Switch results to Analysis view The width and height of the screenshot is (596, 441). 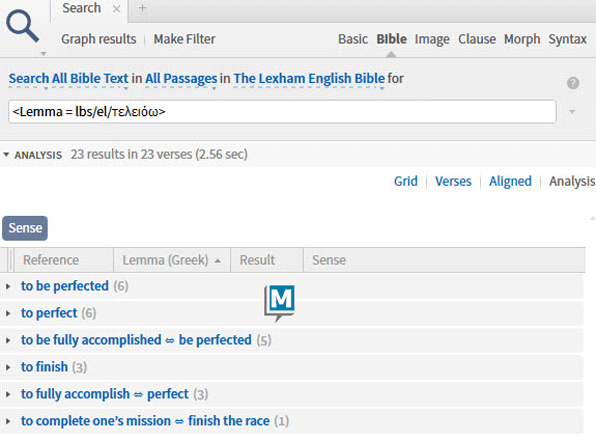(571, 181)
